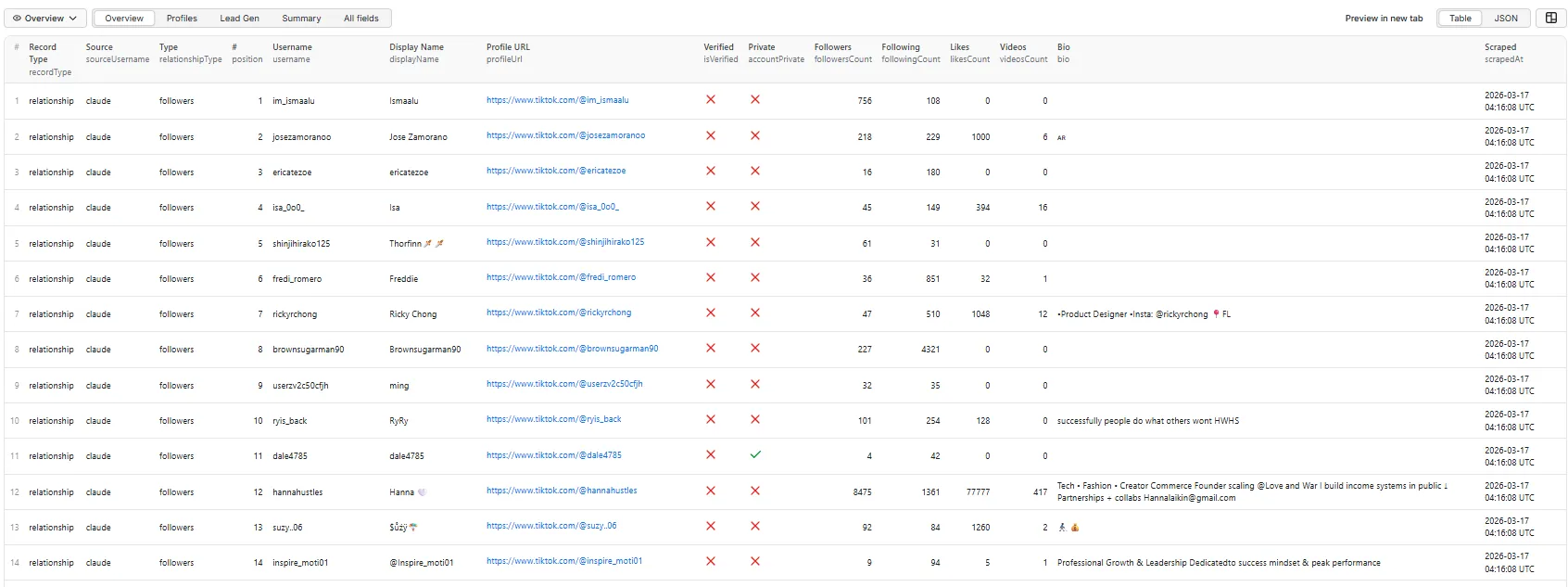Select the following count 4321 cell
The width and height of the screenshot is (1568, 587).
930,350
